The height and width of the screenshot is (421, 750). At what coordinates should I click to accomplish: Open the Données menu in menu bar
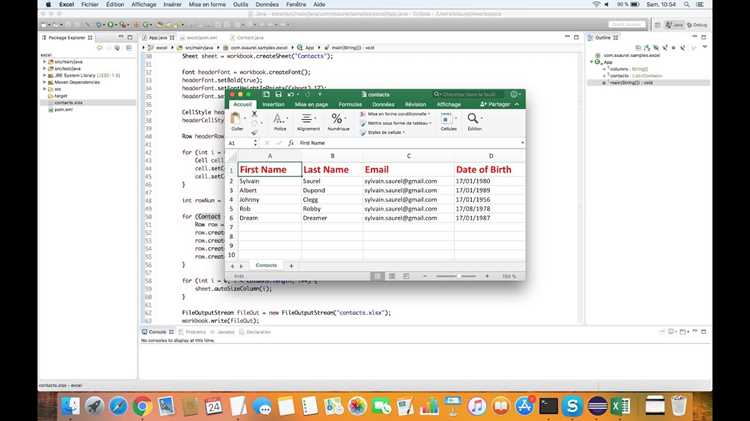267,4
